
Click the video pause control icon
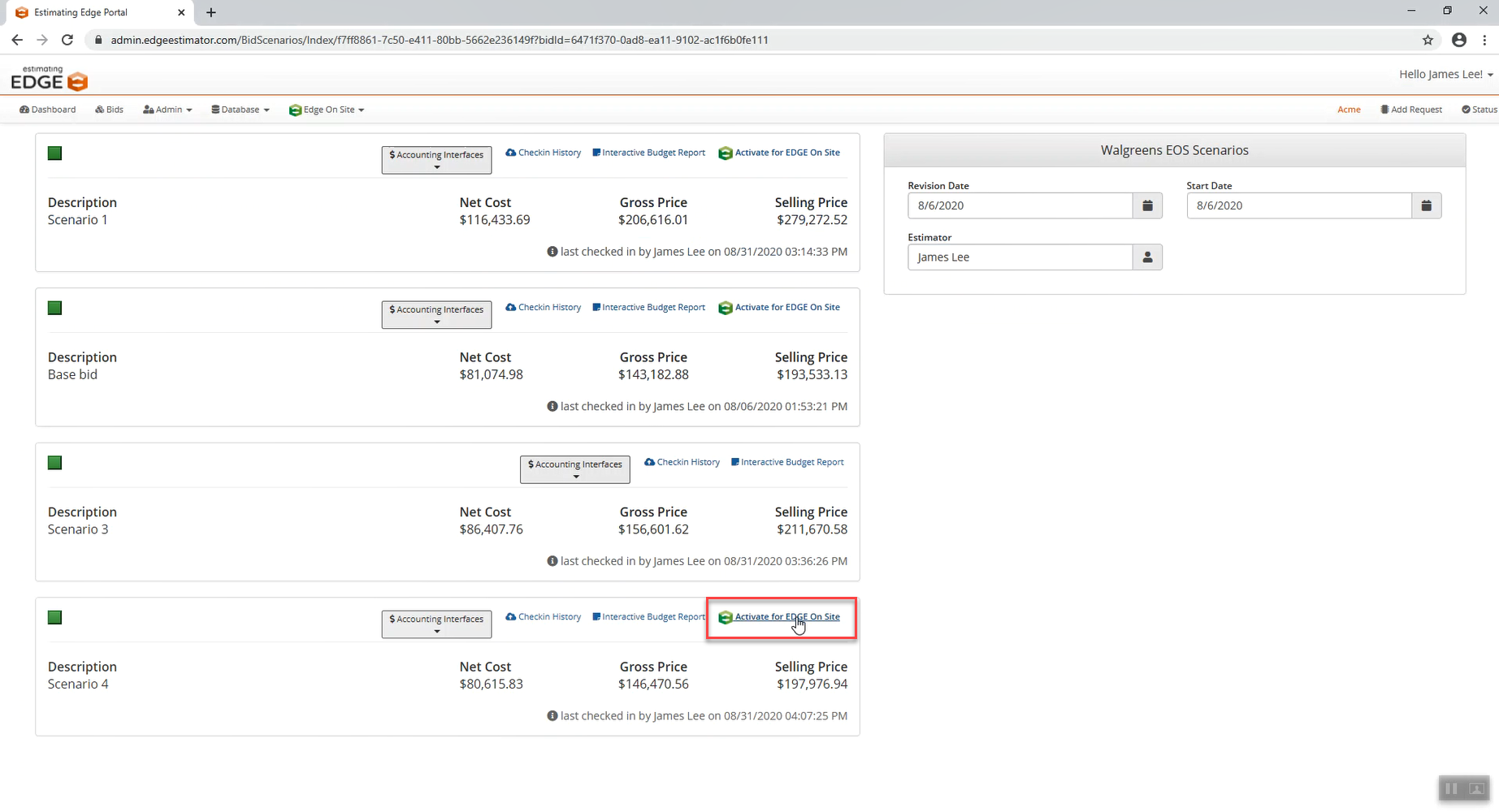tap(1451, 788)
